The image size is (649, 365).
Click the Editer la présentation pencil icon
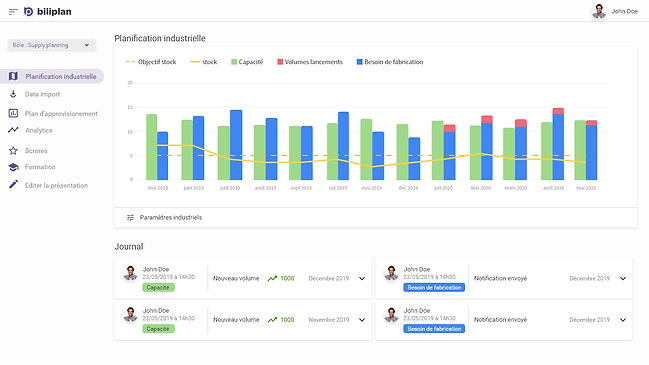tap(13, 185)
